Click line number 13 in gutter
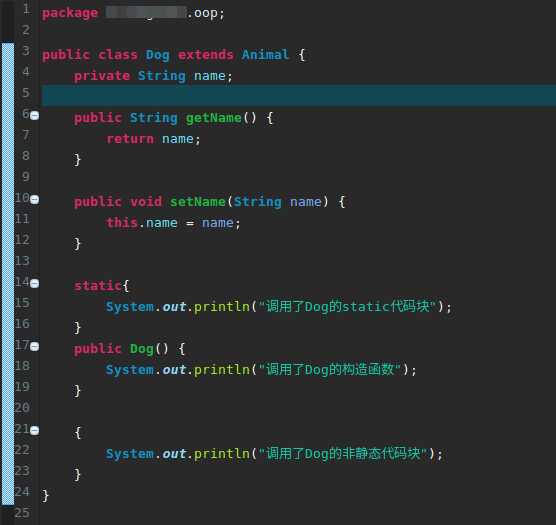Screen dimensions: 556x525 pyautogui.click(x=22, y=261)
